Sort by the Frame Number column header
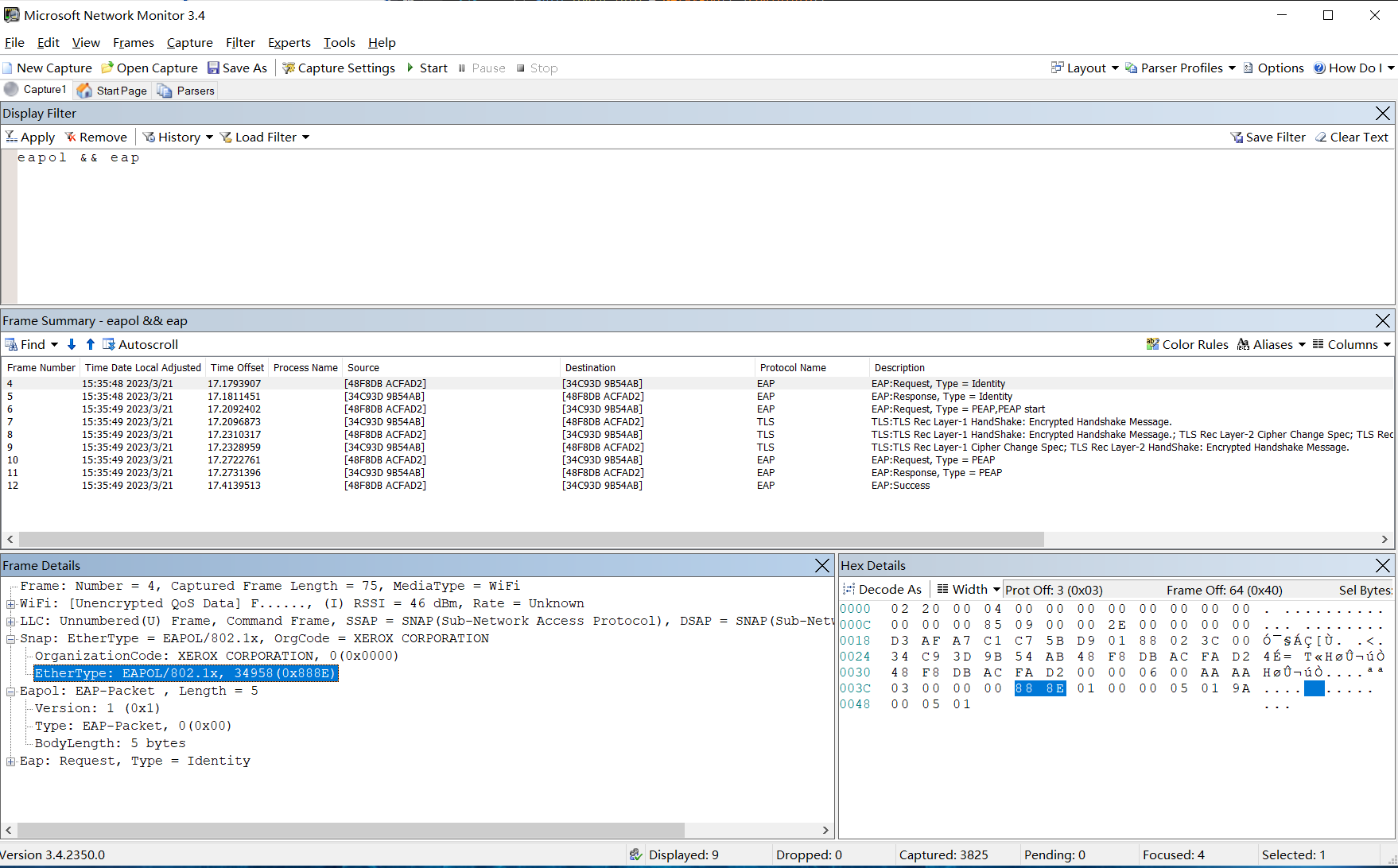The height and width of the screenshot is (868, 1398). [41, 368]
